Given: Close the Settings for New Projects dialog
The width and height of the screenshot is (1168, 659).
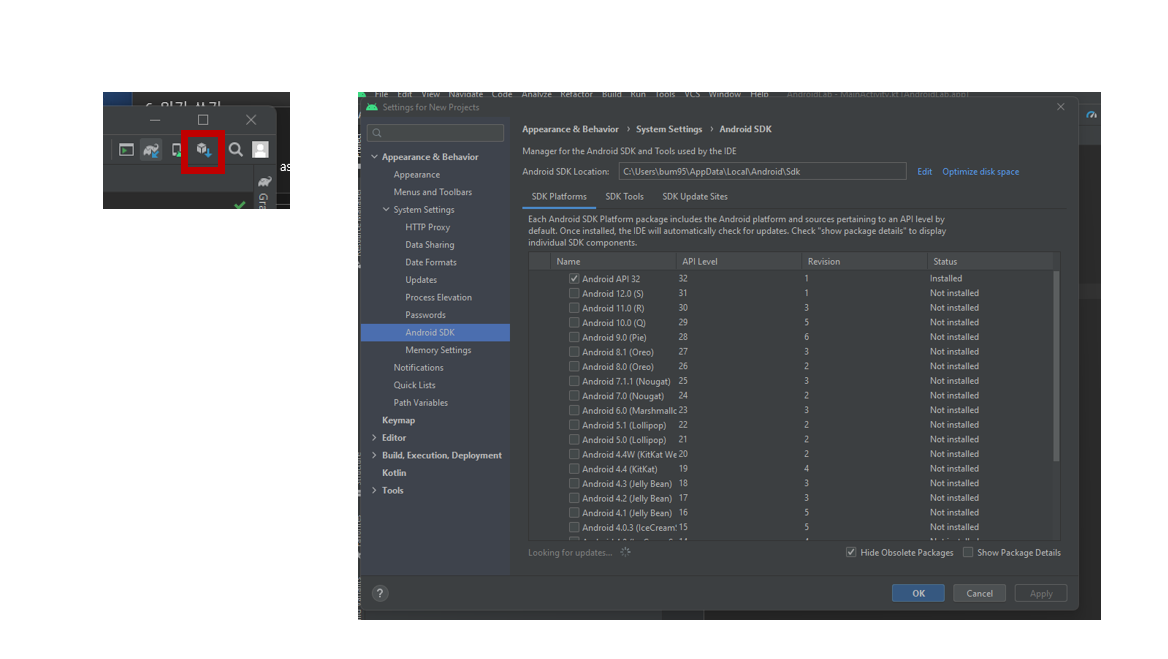Looking at the screenshot, I should 1061,107.
